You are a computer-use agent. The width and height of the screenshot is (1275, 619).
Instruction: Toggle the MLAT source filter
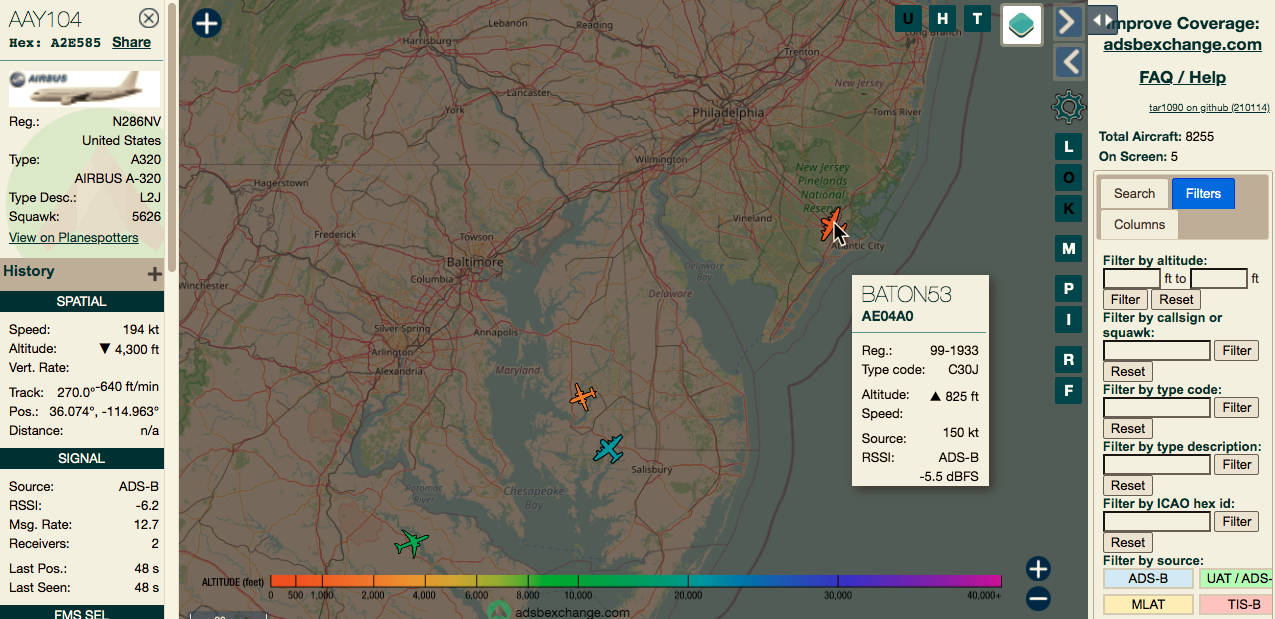point(1148,604)
